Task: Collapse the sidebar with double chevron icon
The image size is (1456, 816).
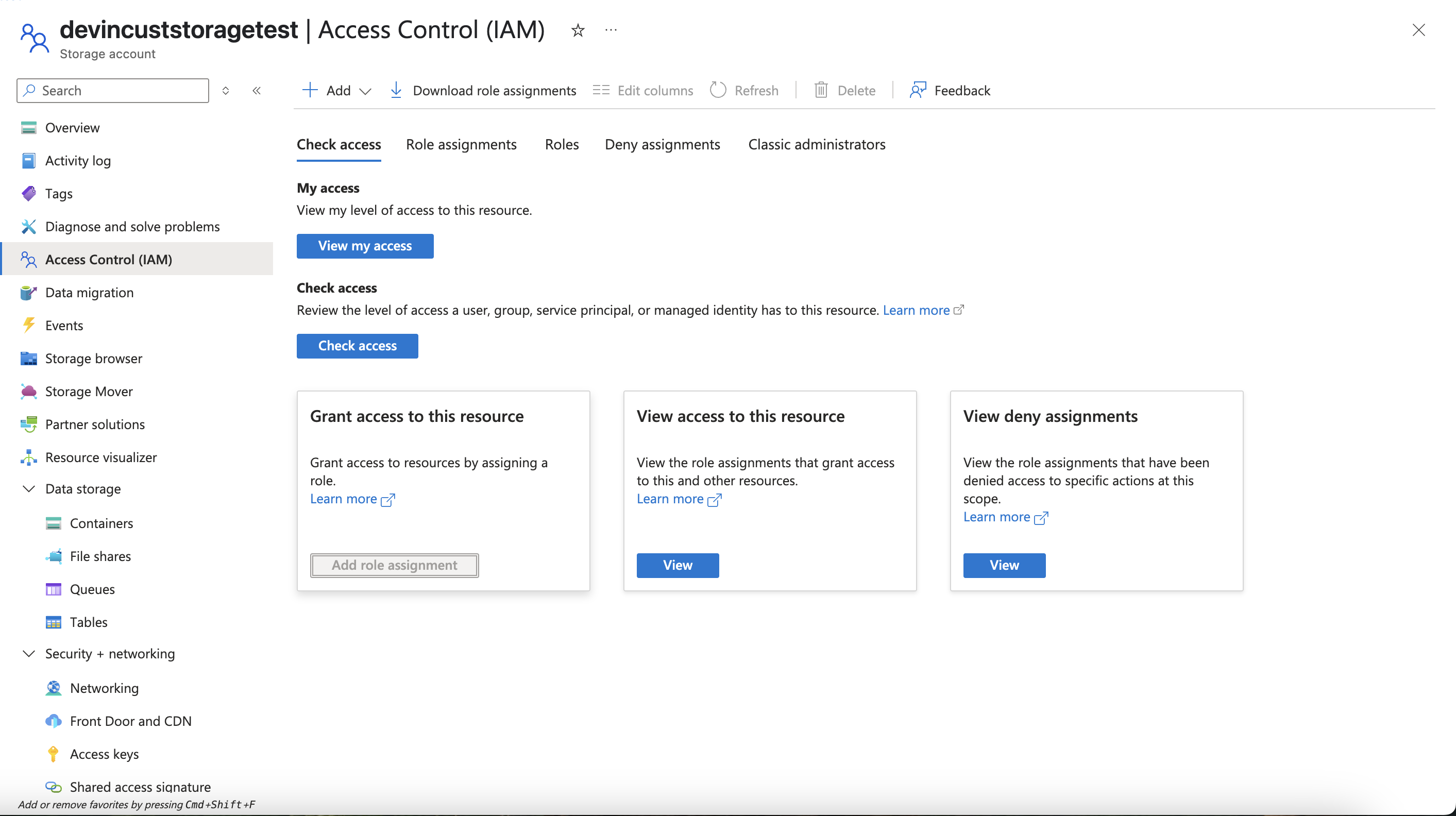Action: (x=257, y=91)
